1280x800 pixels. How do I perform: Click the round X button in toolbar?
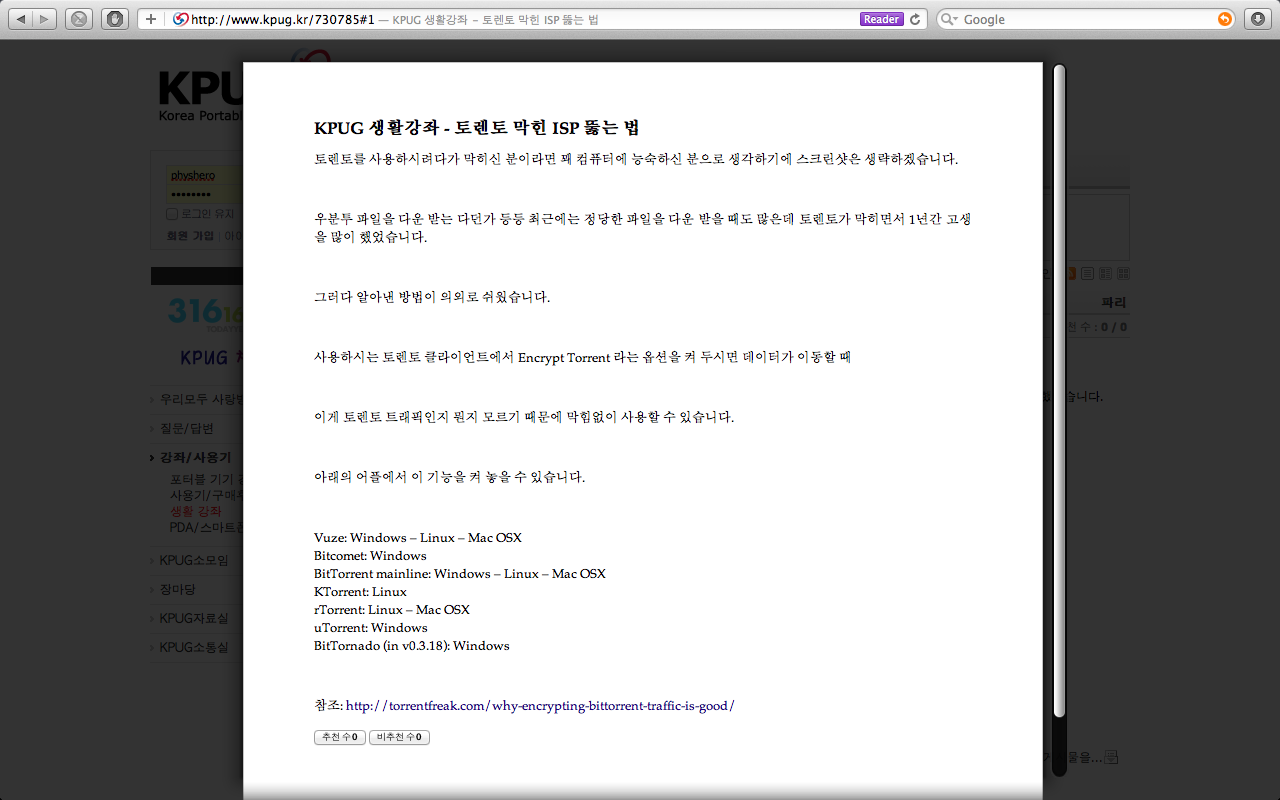pyautogui.click(x=81, y=19)
